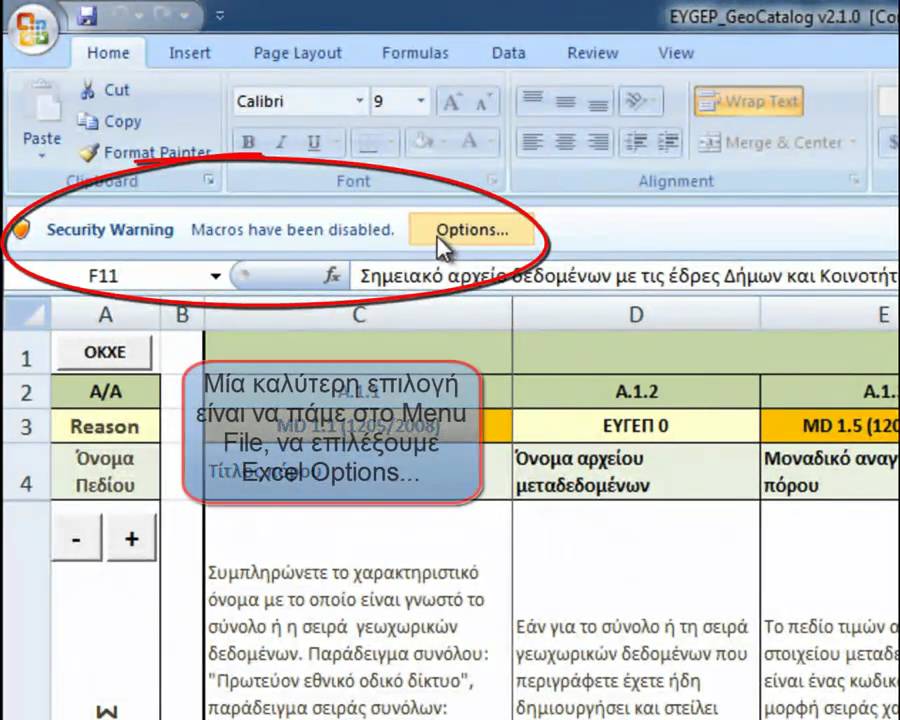
Task: Click into the formula bar text
Action: point(624,276)
